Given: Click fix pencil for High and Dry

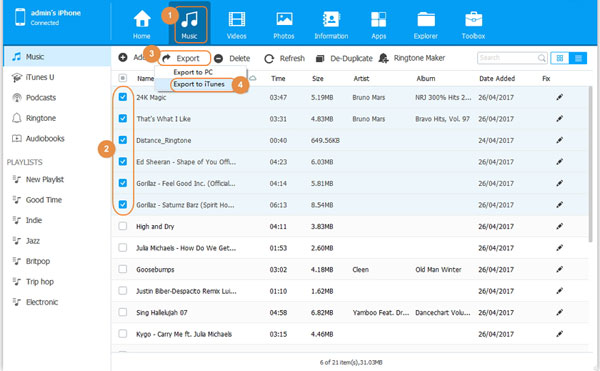Looking at the screenshot, I should pos(559,226).
